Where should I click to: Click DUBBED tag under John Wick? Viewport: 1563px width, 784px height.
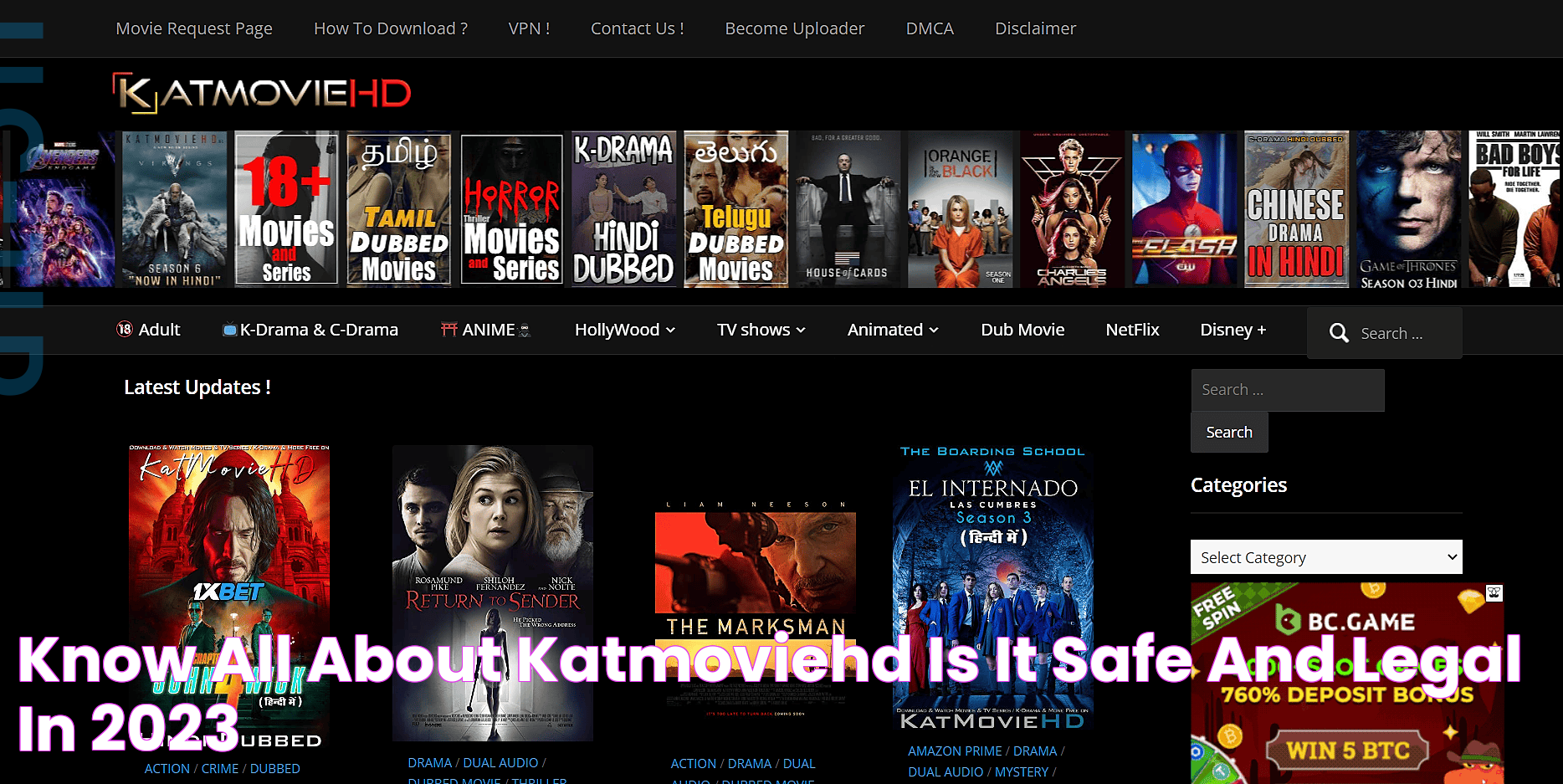(x=275, y=769)
